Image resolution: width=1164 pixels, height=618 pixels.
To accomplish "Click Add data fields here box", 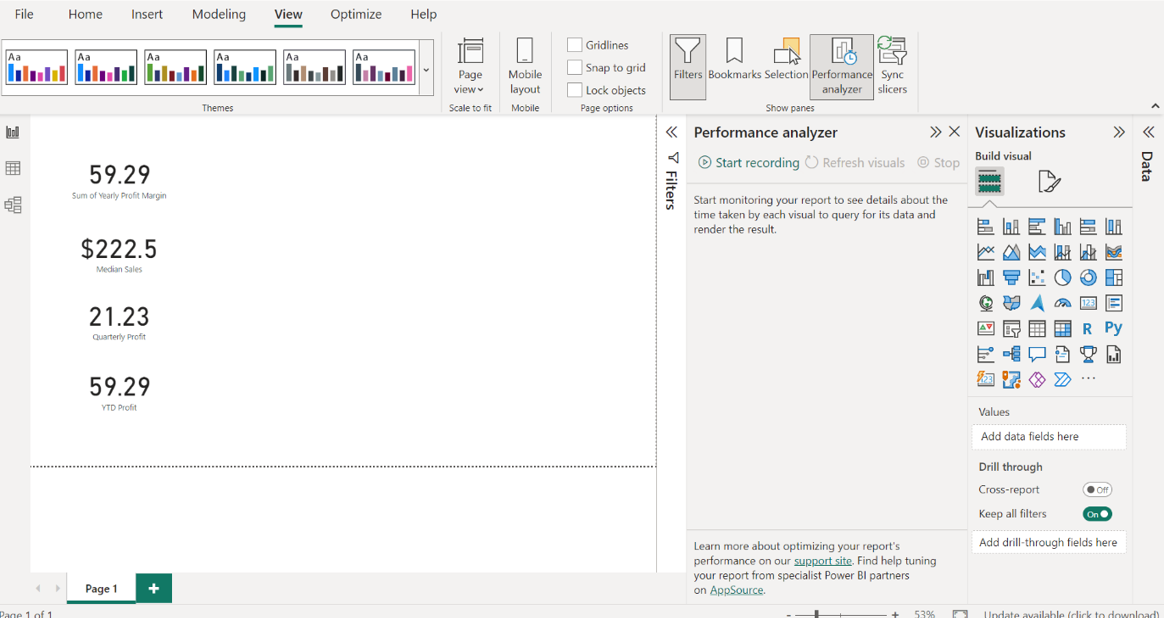I will [1048, 437].
